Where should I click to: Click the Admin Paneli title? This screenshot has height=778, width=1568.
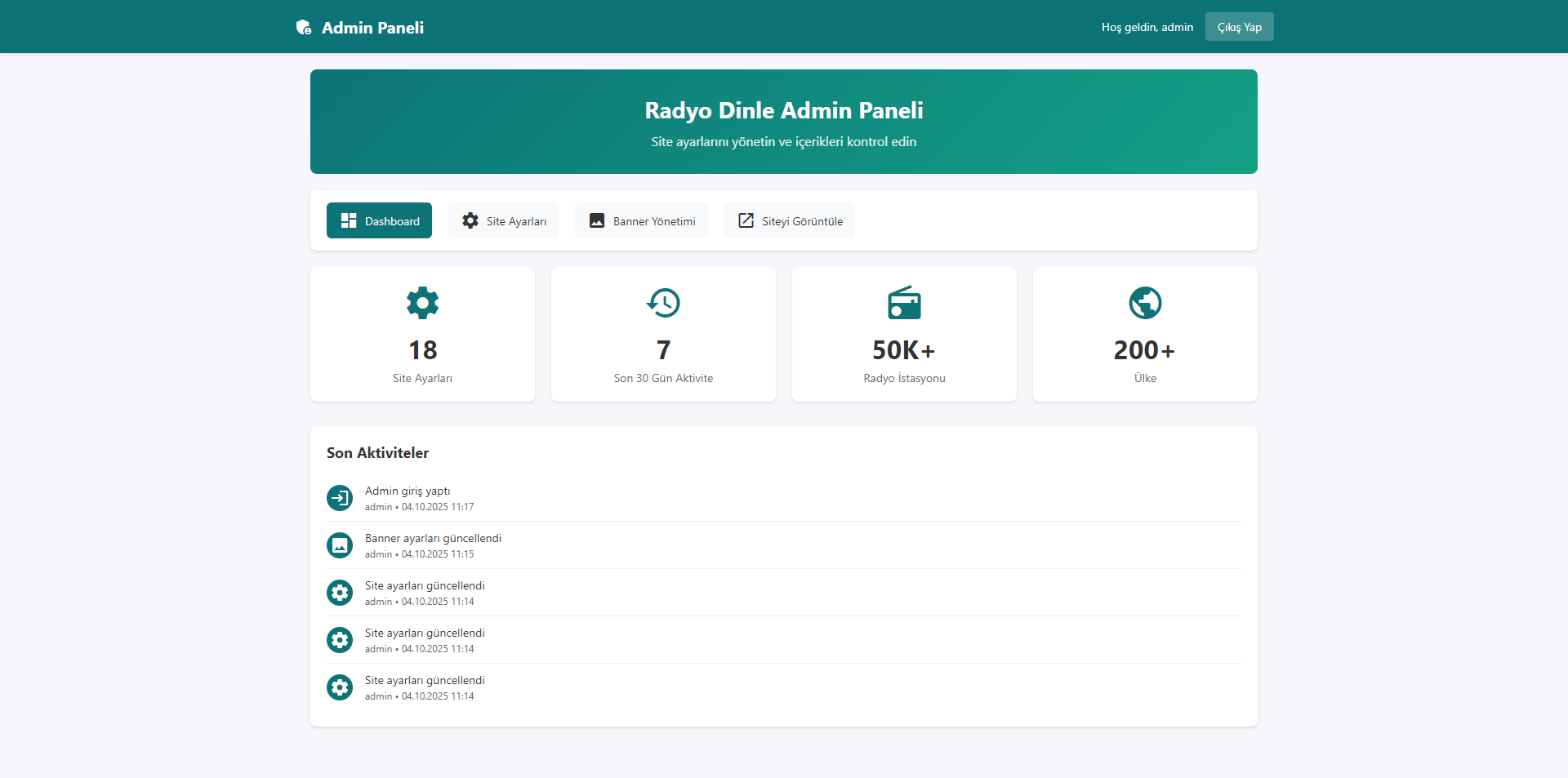click(372, 28)
